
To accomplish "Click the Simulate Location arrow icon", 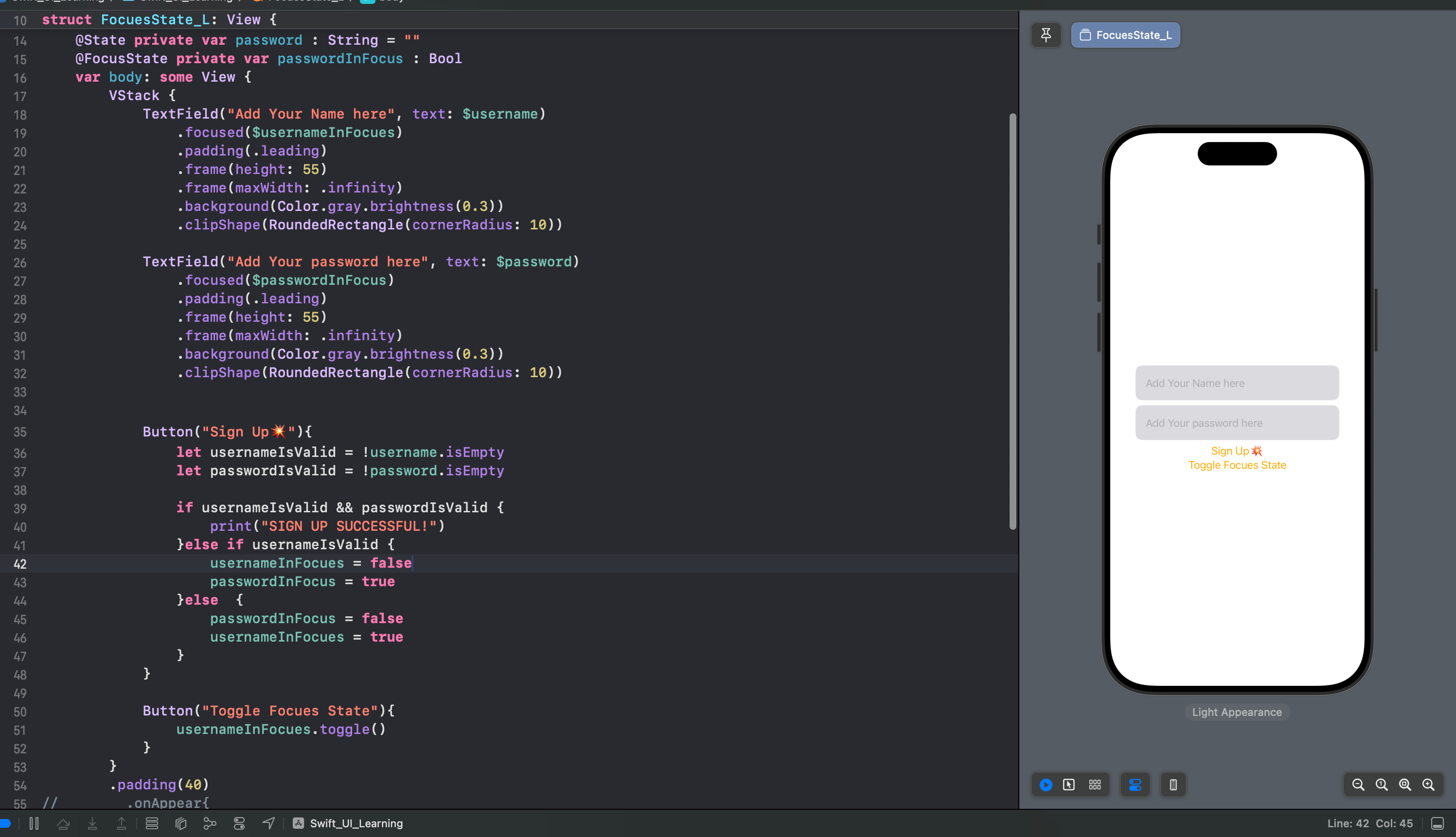I will (x=268, y=823).
